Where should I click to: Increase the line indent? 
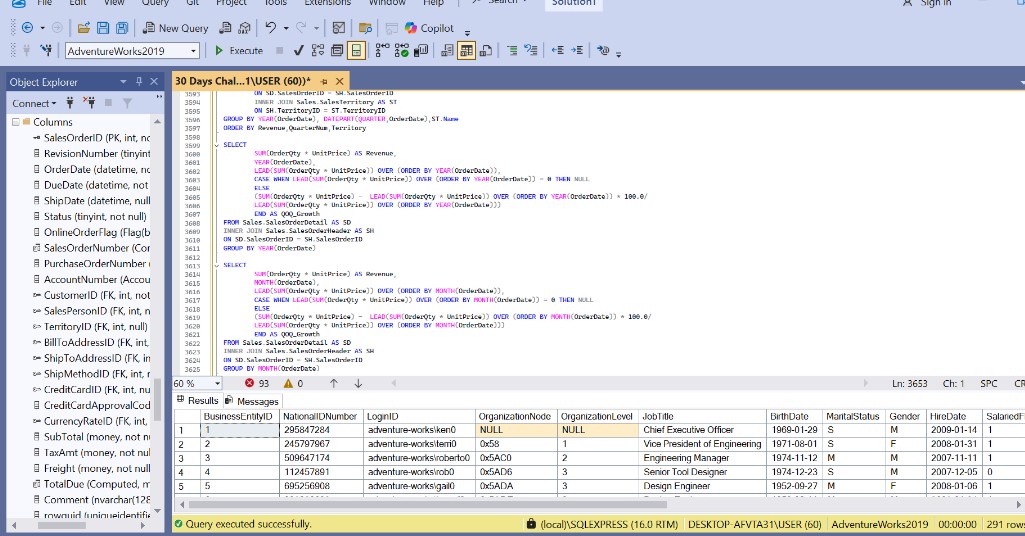point(577,50)
